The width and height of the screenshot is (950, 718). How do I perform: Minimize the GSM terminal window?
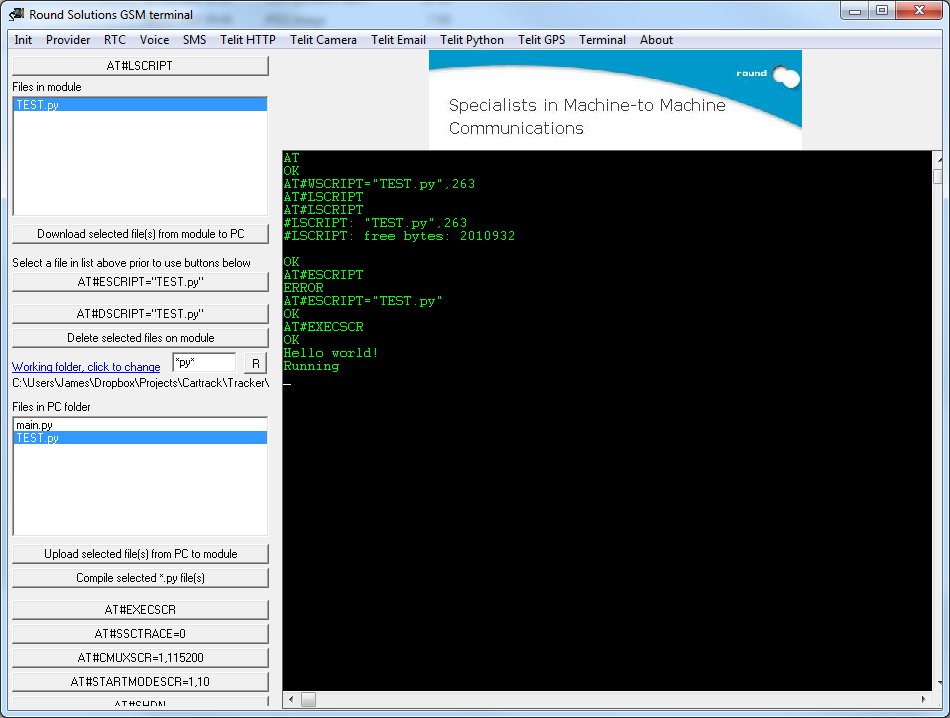tap(855, 11)
